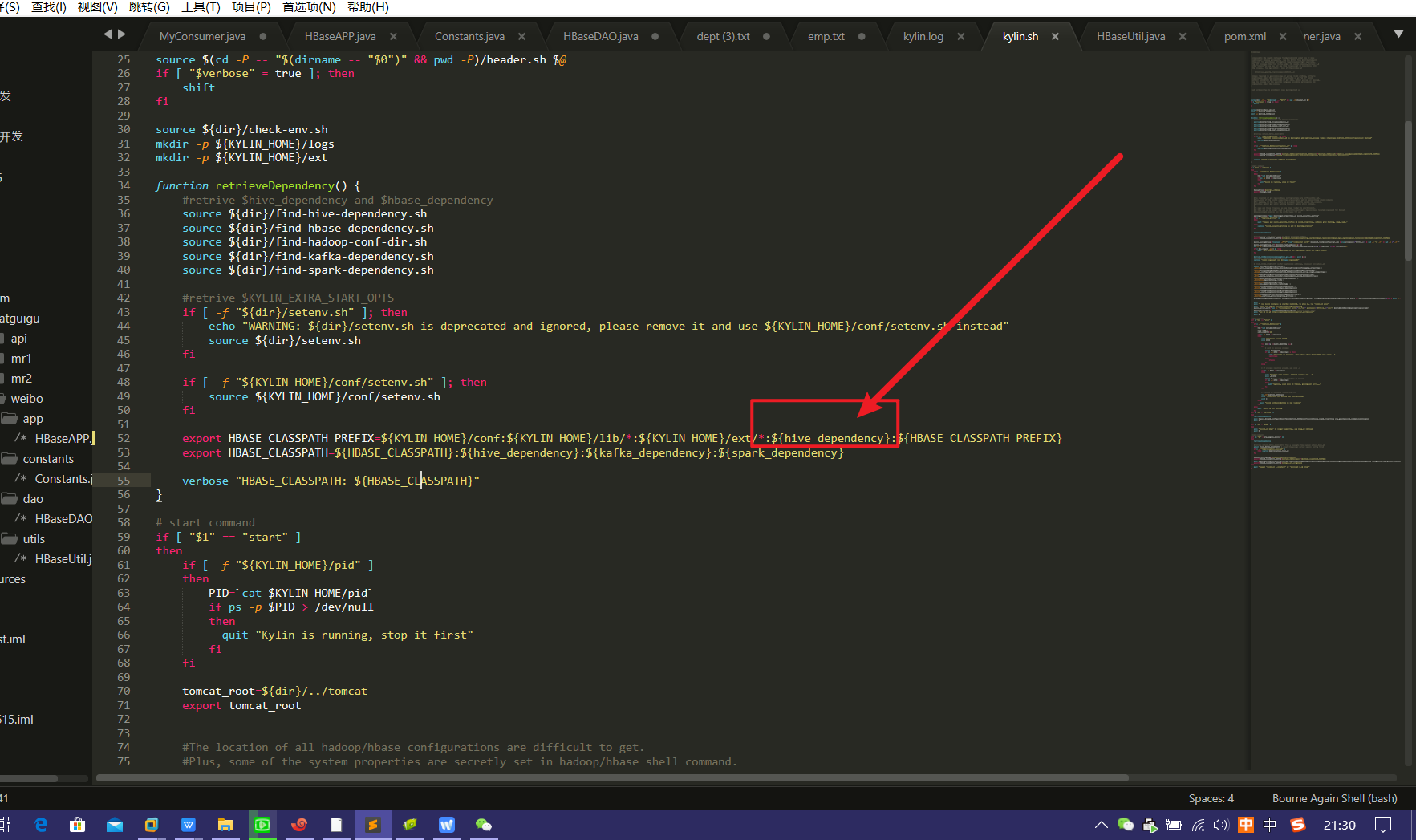The width and height of the screenshot is (1416, 840).
Task: Click unsaved dot on MyConsumer.java tab
Action: point(262,36)
